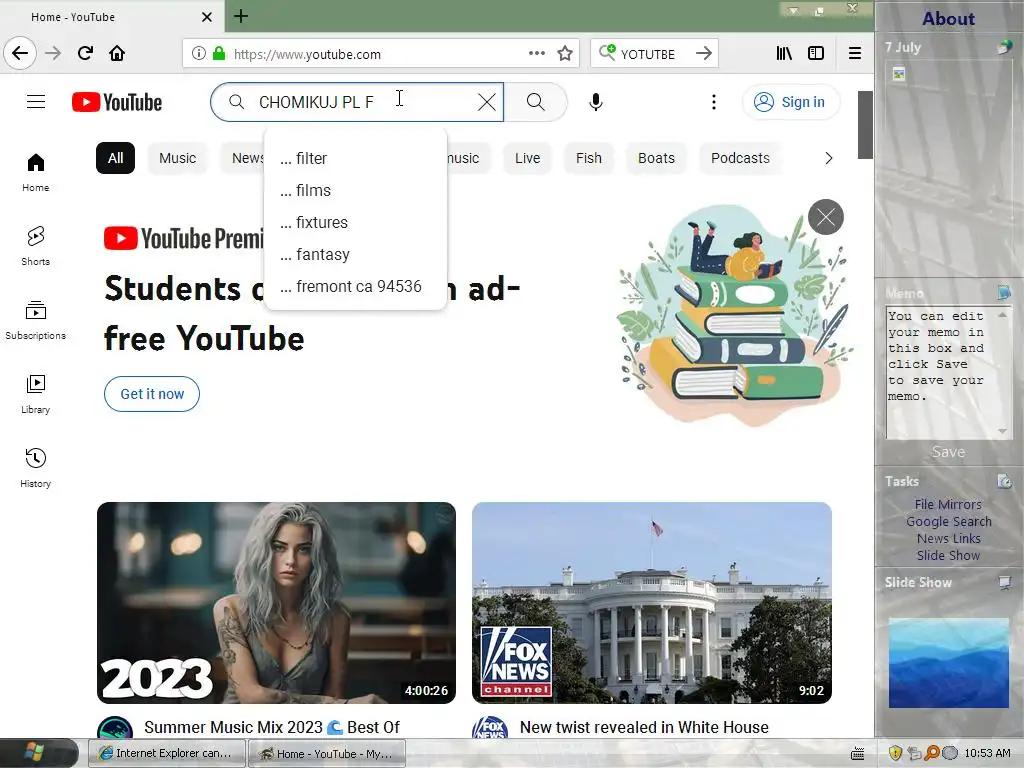Click the Sign in button
This screenshot has height=768, width=1024.
(x=791, y=102)
